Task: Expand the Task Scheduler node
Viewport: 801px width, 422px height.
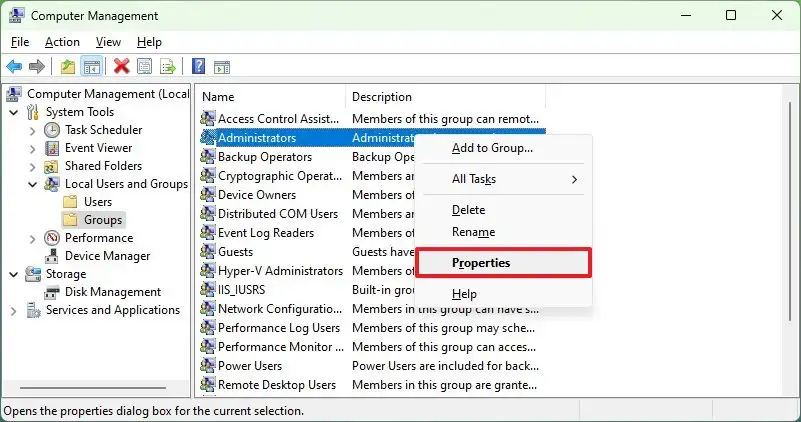Action: click(x=33, y=130)
